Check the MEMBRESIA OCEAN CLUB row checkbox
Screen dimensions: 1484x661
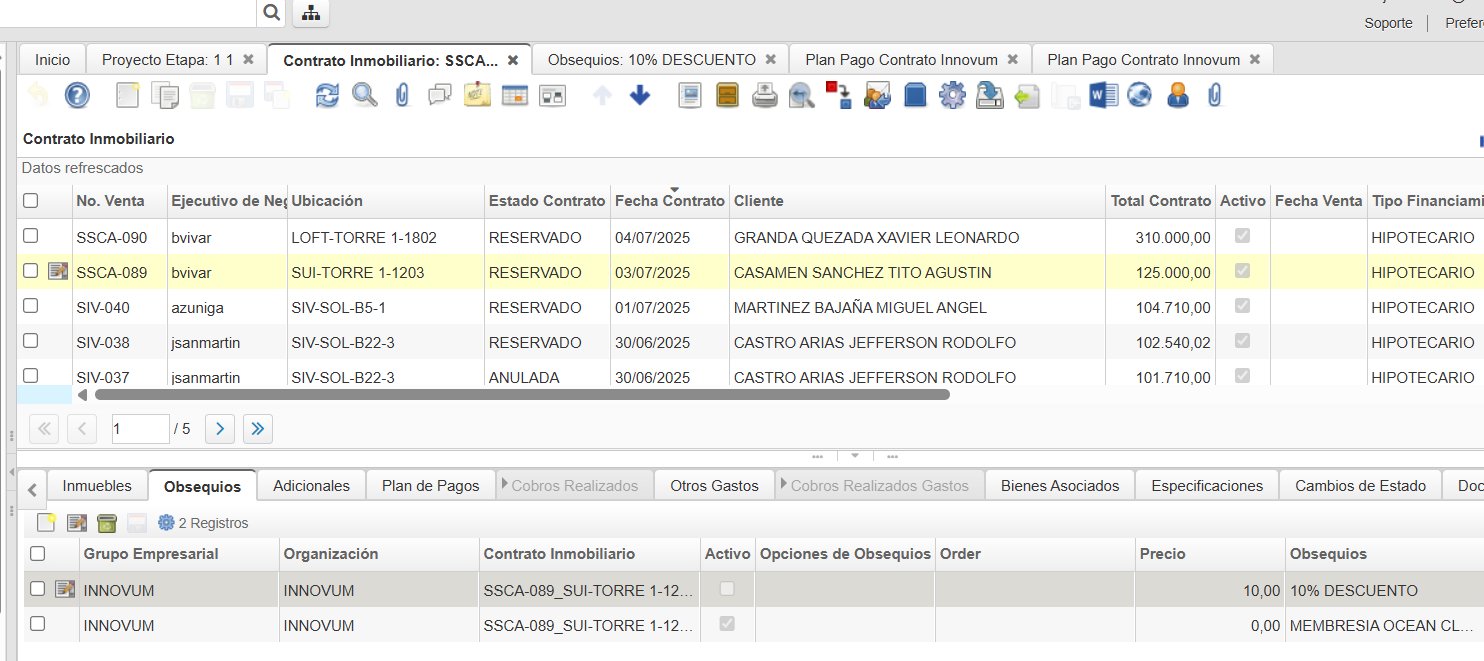(38, 624)
